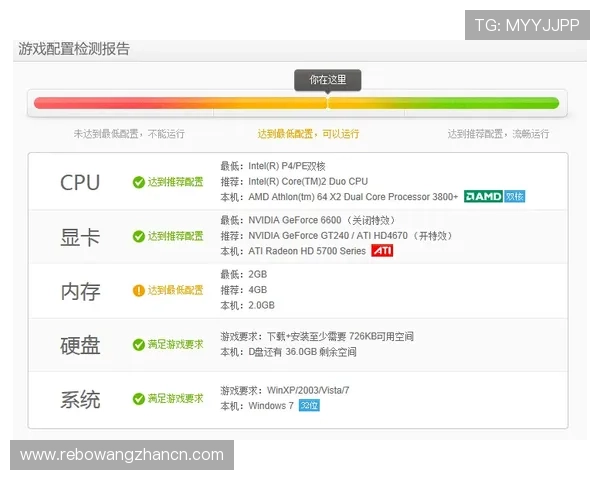Viewport: 600px width, 480px height.
Task: Click 达到推荐配置 status in 显卡 row
Action: coord(176,236)
